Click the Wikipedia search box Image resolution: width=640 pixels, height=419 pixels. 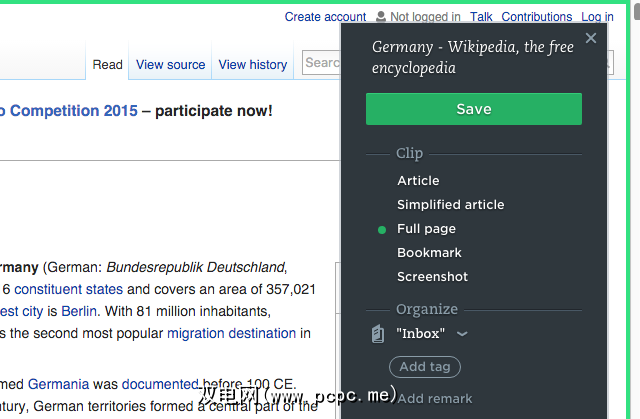tap(322, 63)
